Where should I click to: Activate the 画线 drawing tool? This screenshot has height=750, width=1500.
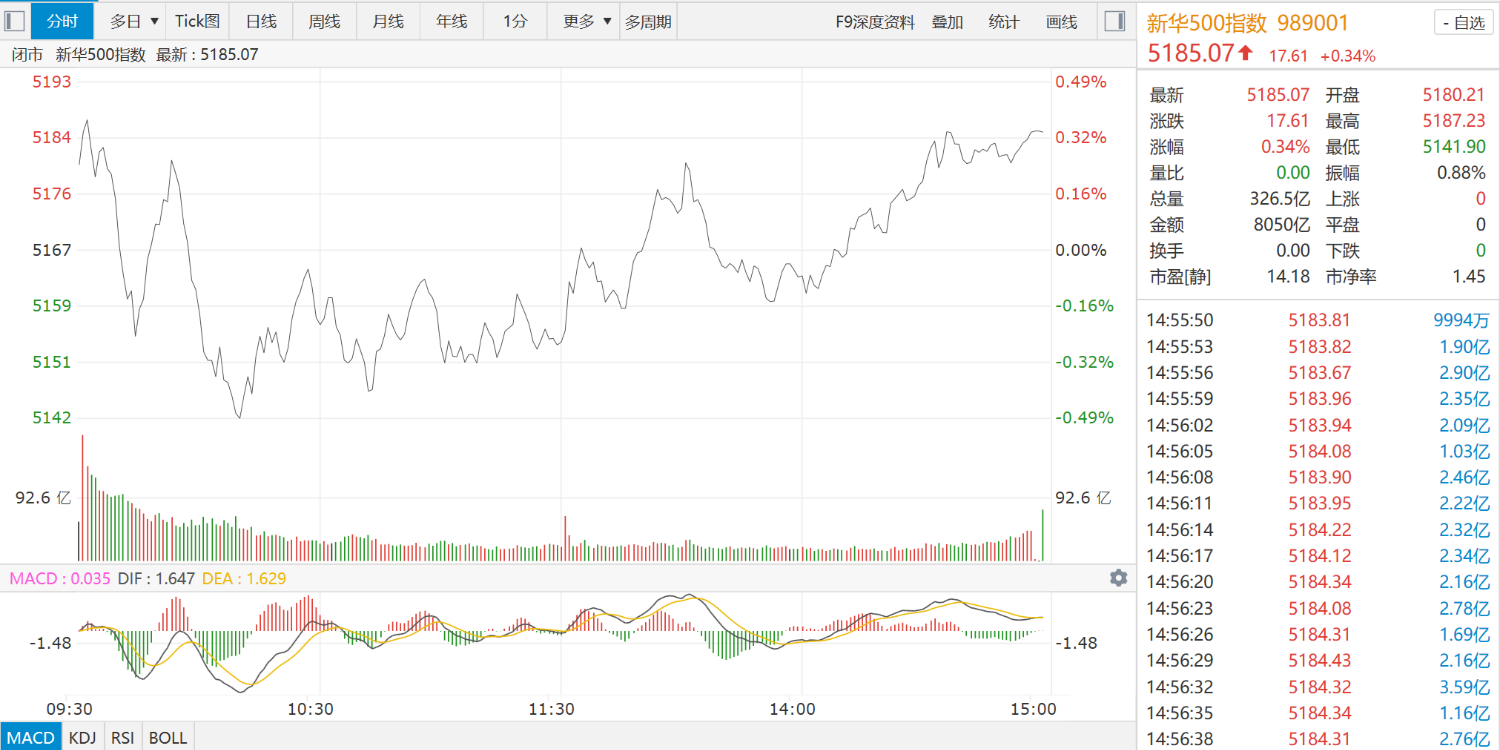point(1061,22)
